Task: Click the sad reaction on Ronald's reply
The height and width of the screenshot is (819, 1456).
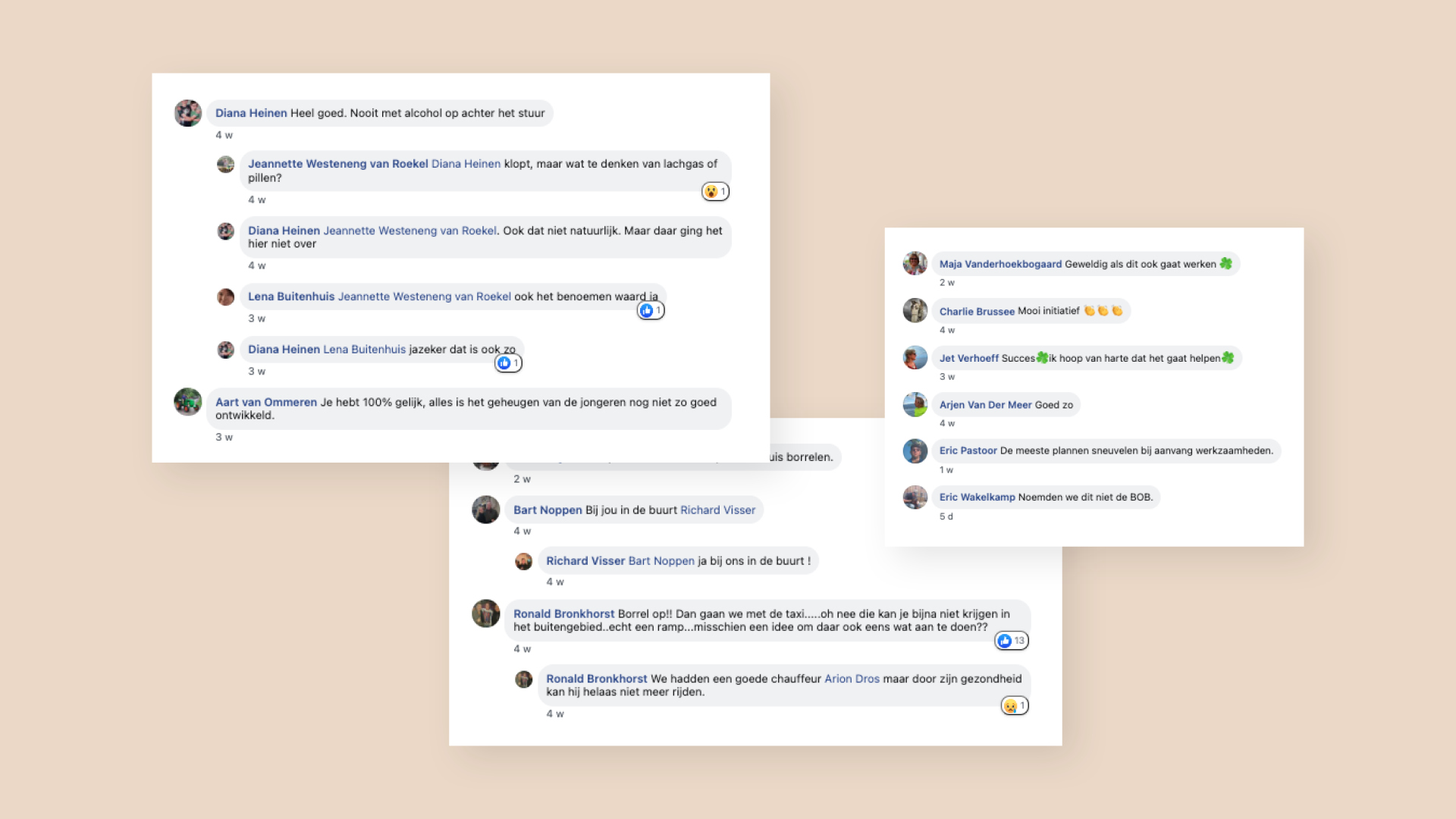Action: point(1015,706)
